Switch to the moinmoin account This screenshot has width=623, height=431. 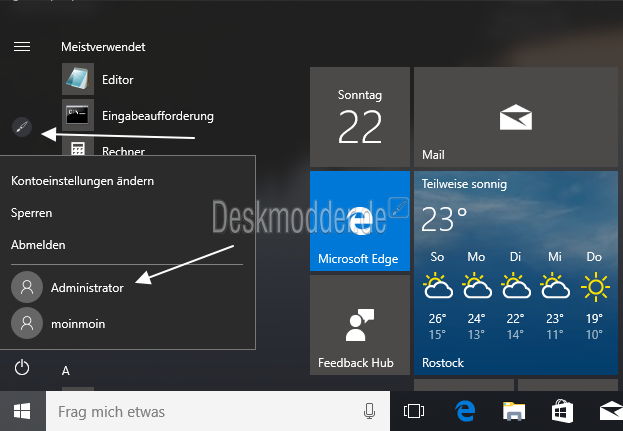click(x=58, y=323)
